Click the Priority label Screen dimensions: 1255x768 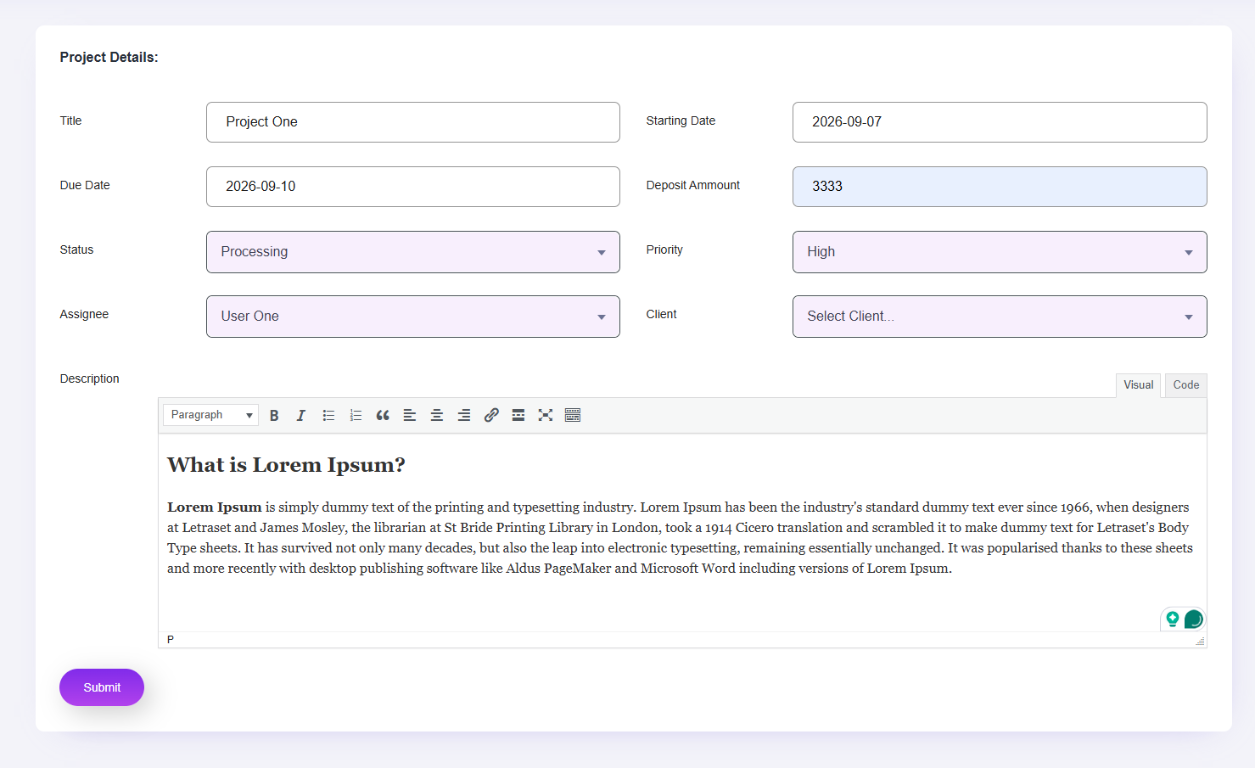[664, 250]
